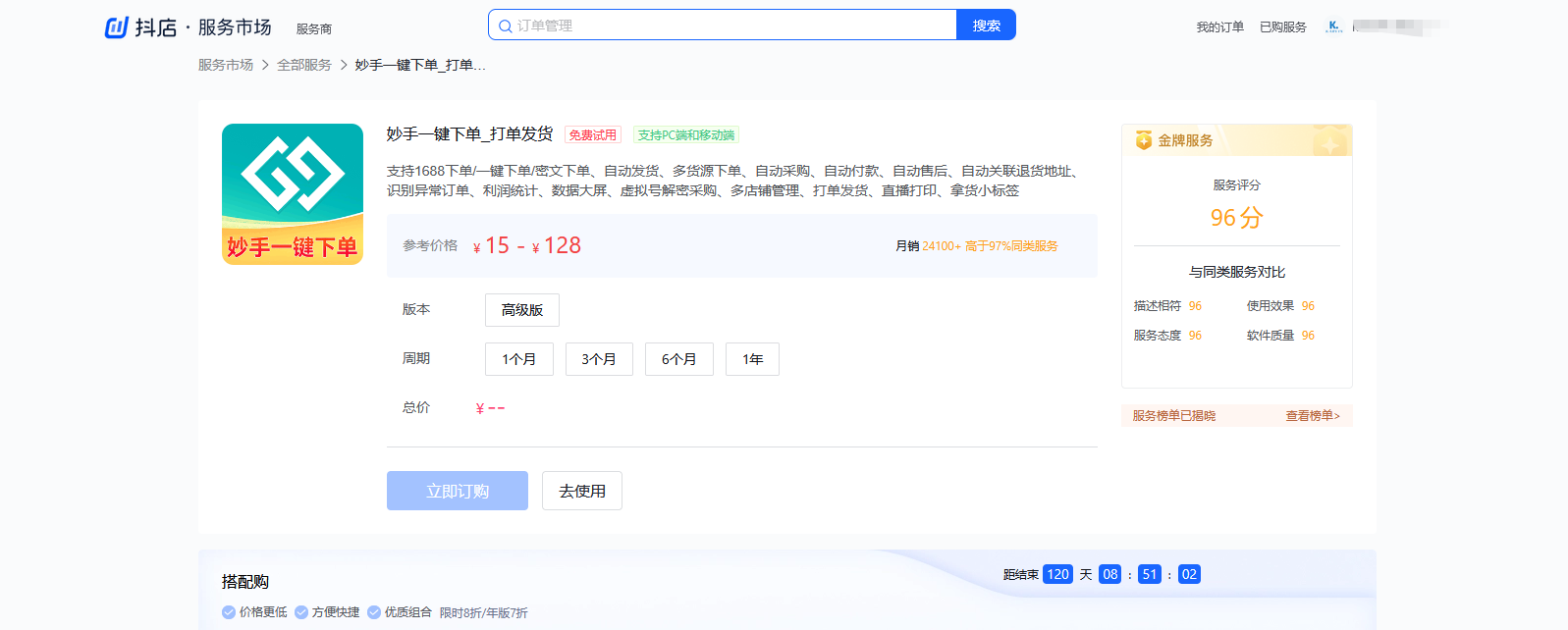Open 已购服务 in the top menu
The width and height of the screenshot is (1568, 630).
(1283, 27)
